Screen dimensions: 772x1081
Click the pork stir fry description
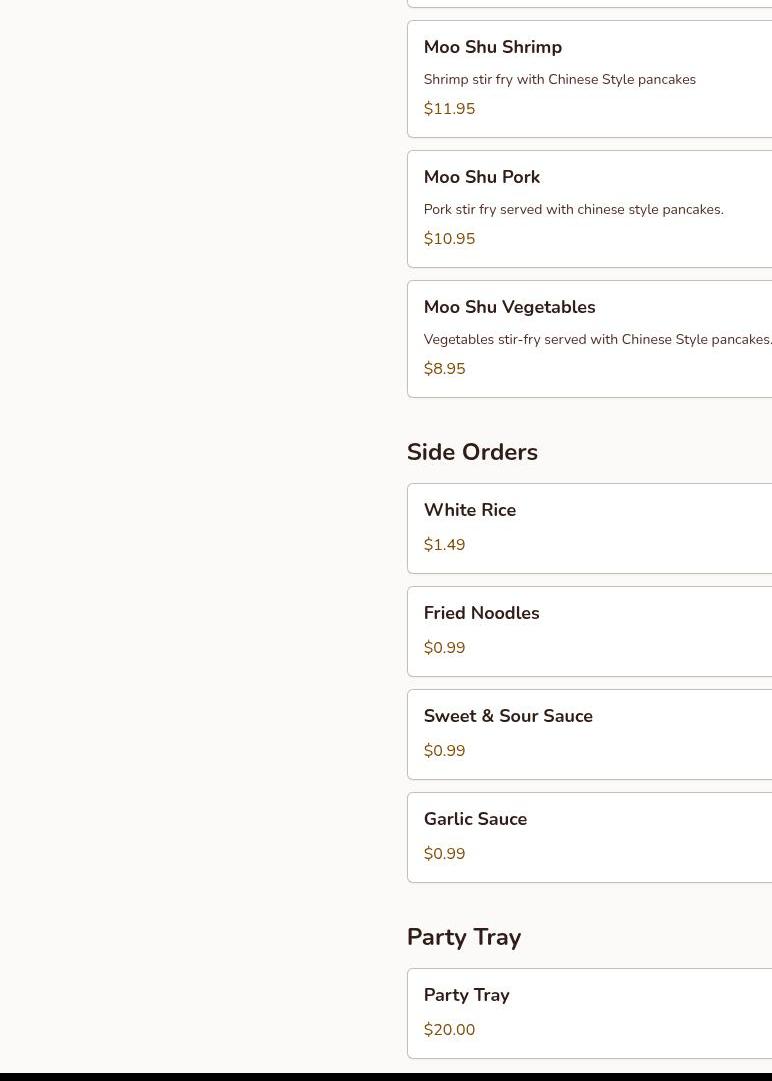coord(573,210)
